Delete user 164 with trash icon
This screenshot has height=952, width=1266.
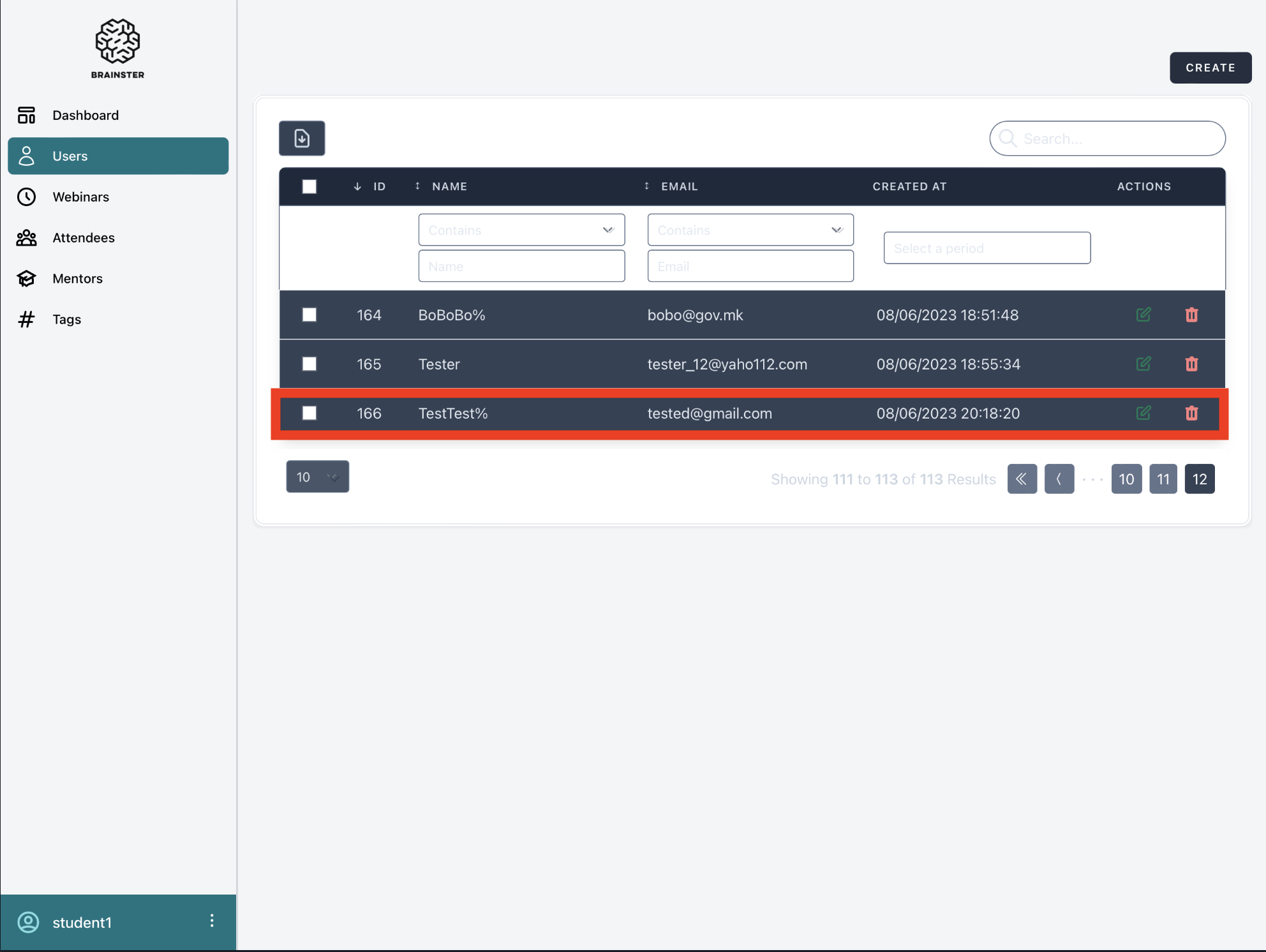(x=1191, y=315)
